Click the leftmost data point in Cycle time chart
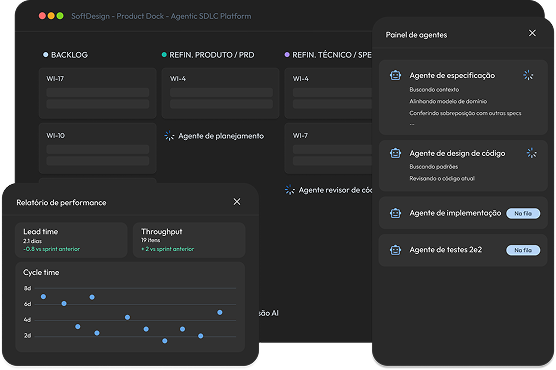 tap(43, 297)
